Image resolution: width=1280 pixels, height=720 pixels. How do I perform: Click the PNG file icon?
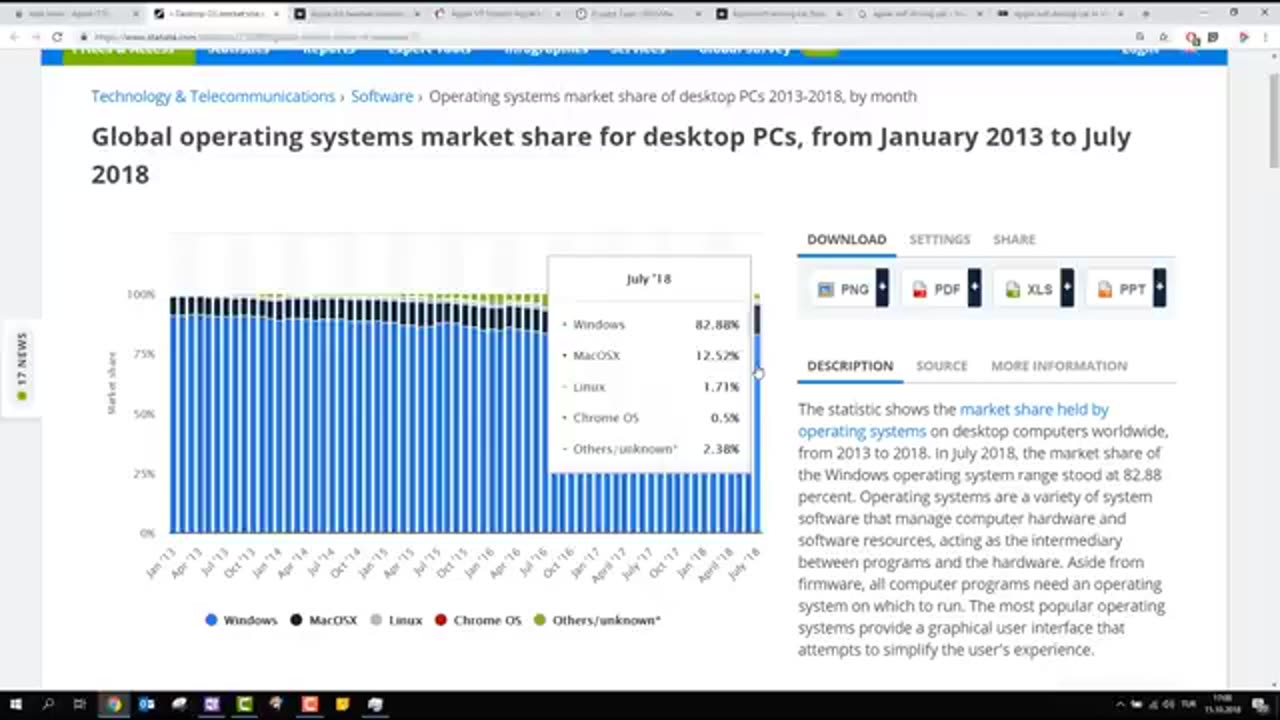point(826,289)
